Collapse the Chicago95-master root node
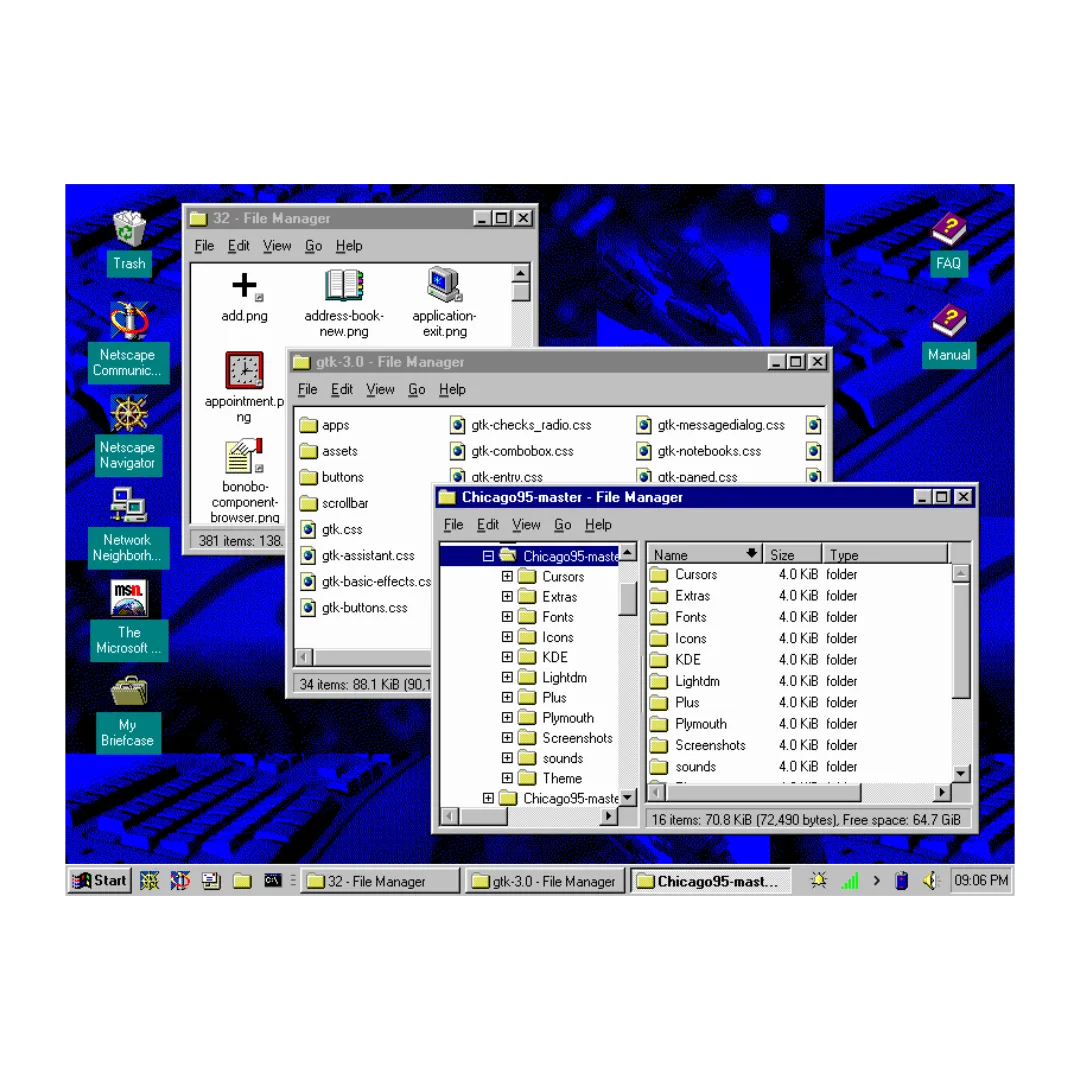The height and width of the screenshot is (1080, 1080). [488, 556]
